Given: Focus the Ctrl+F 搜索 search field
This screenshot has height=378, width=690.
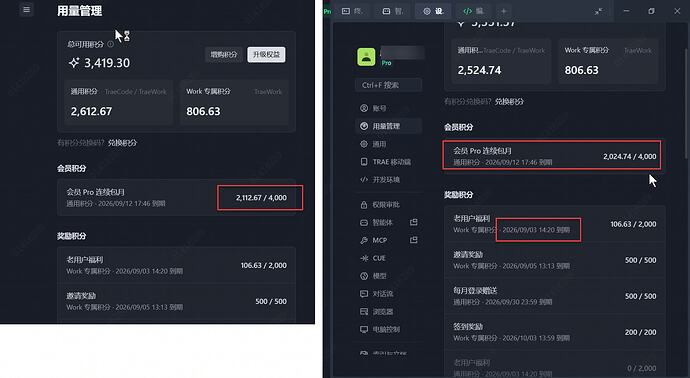Looking at the screenshot, I should point(389,85).
